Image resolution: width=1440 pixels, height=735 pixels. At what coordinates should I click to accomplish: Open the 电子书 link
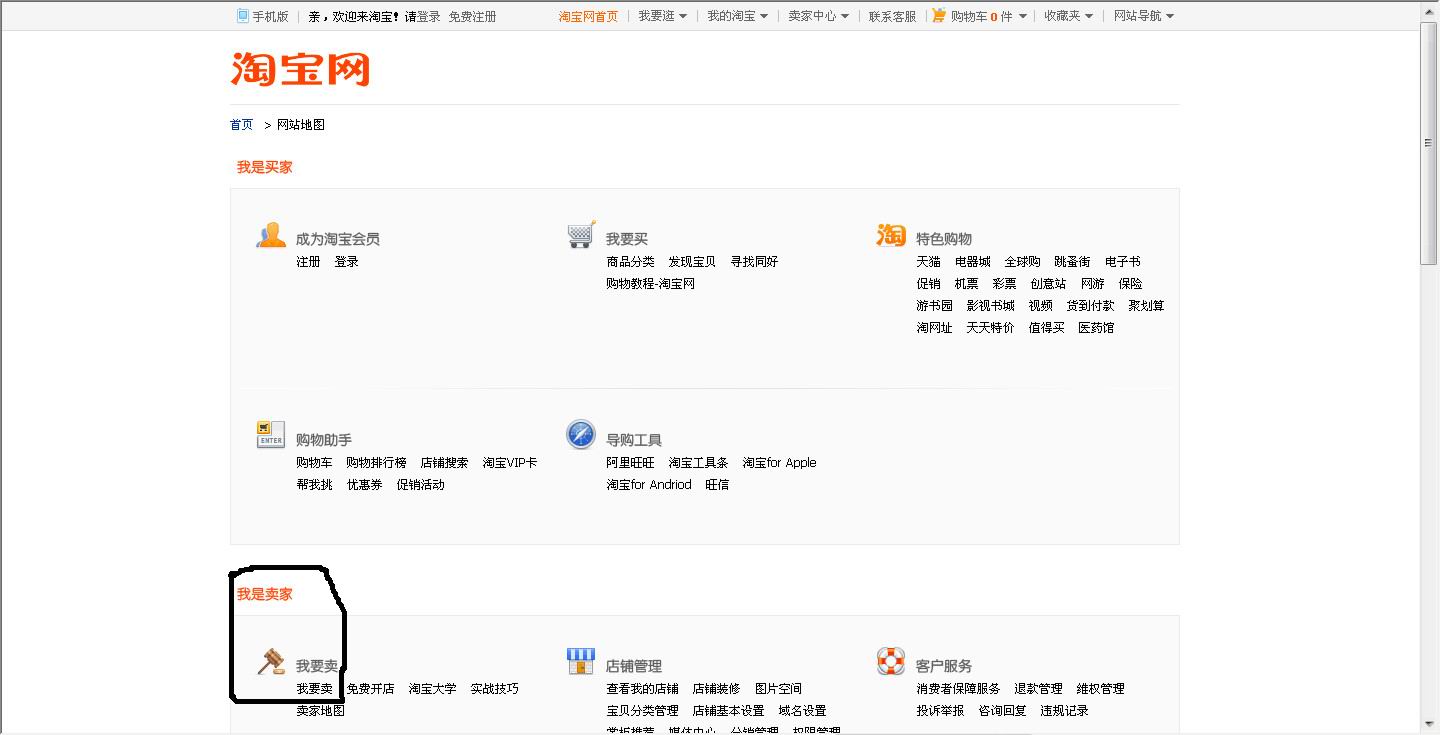click(1122, 262)
